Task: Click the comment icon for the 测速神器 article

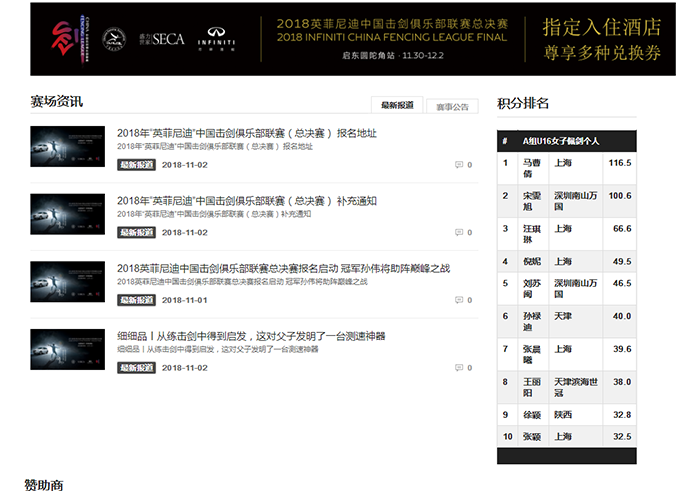Action: (x=459, y=368)
